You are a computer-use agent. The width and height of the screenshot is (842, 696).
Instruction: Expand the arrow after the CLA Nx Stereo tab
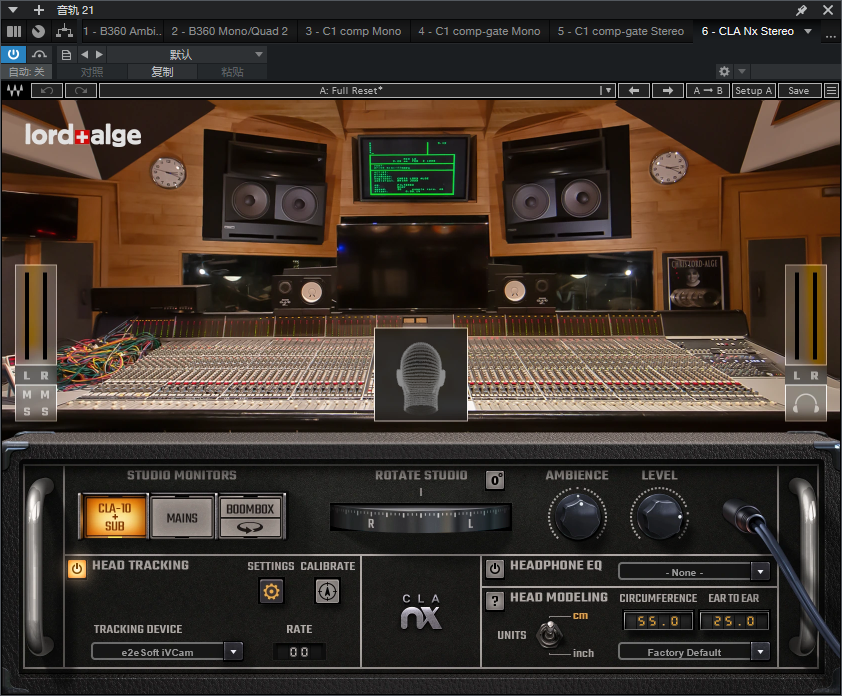808,31
